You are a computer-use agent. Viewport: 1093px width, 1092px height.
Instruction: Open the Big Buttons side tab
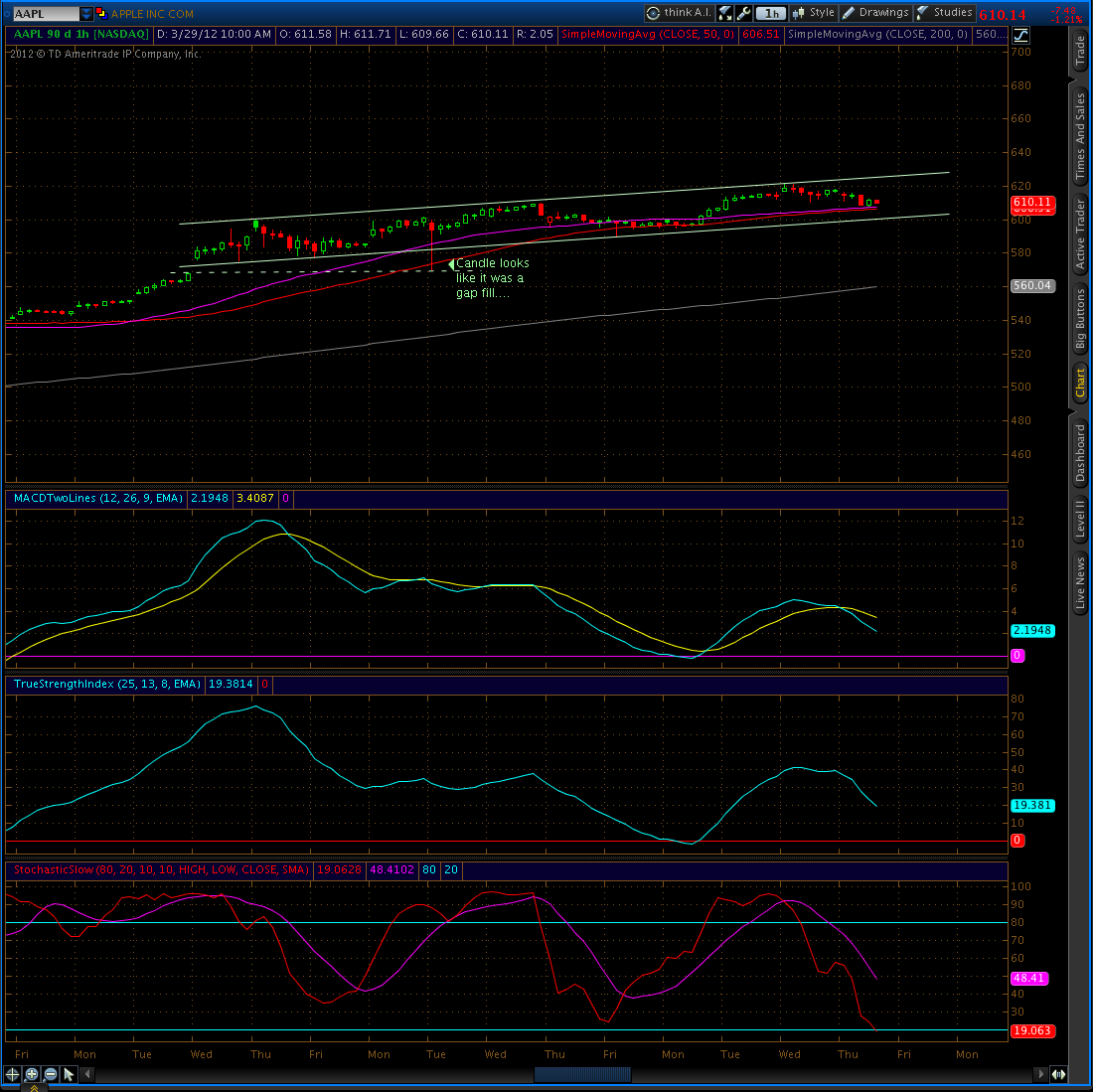(x=1080, y=318)
